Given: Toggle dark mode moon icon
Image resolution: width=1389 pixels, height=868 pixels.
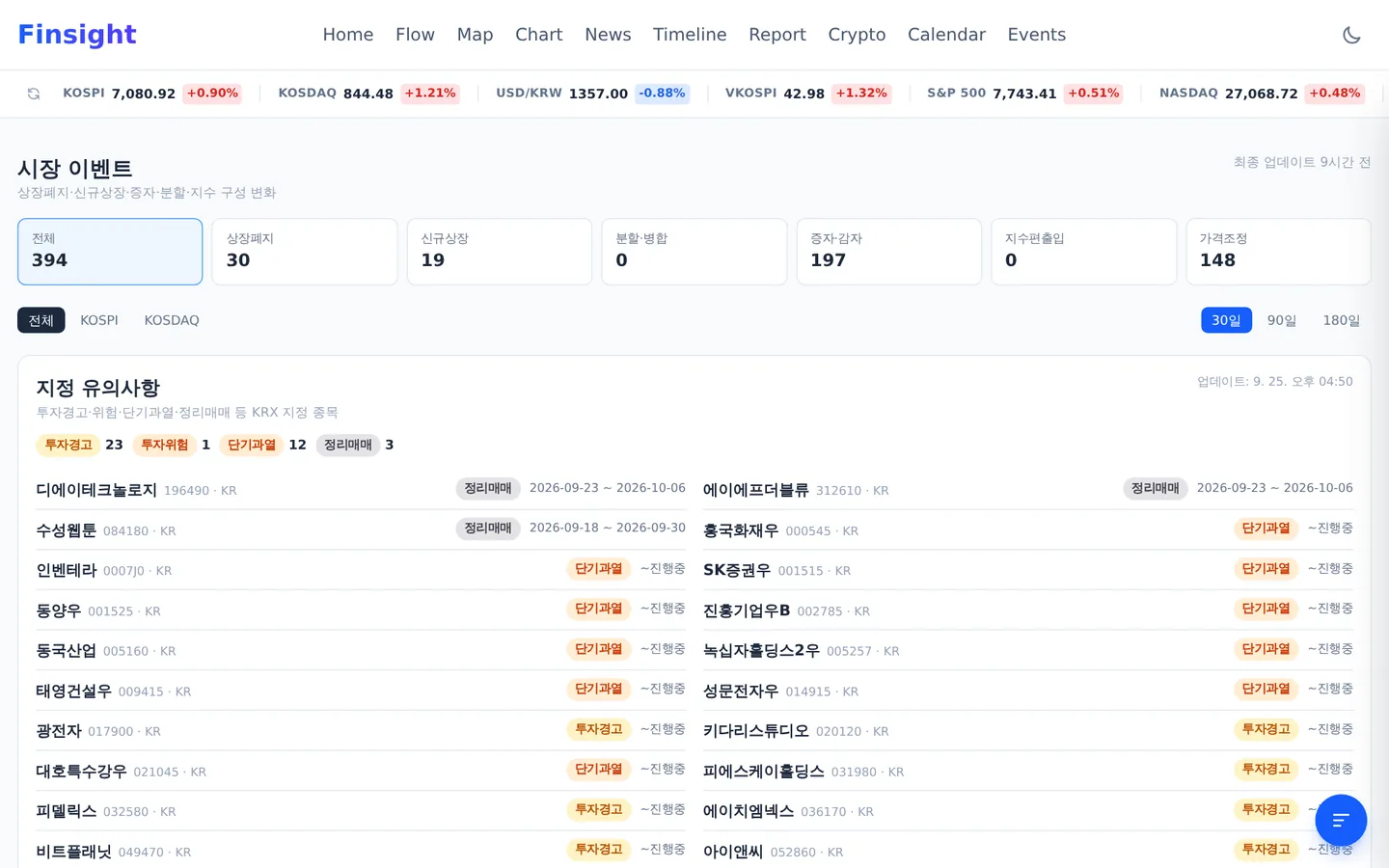Looking at the screenshot, I should pos(1351,35).
